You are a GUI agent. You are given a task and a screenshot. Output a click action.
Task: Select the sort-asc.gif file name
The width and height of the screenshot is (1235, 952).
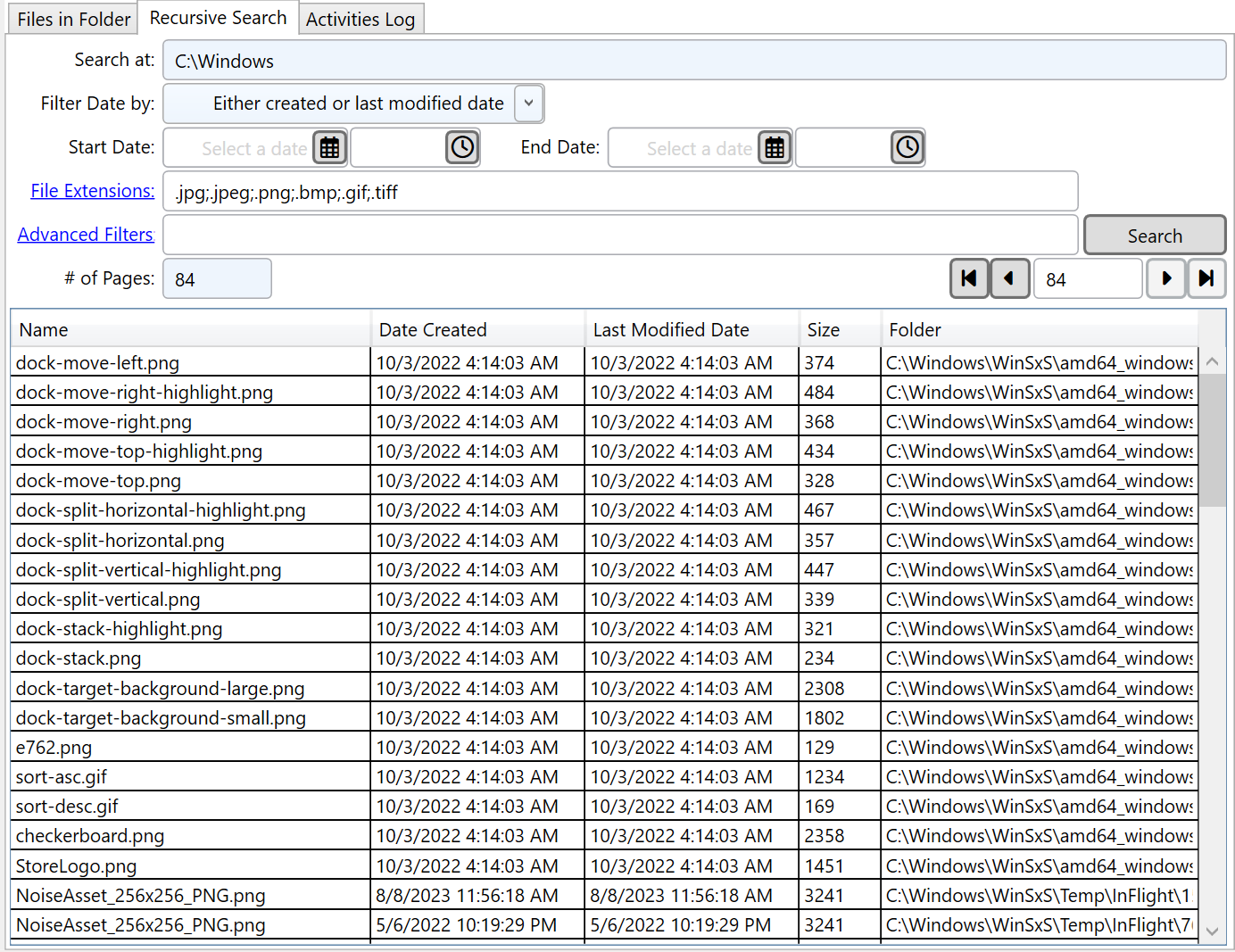[62, 776]
